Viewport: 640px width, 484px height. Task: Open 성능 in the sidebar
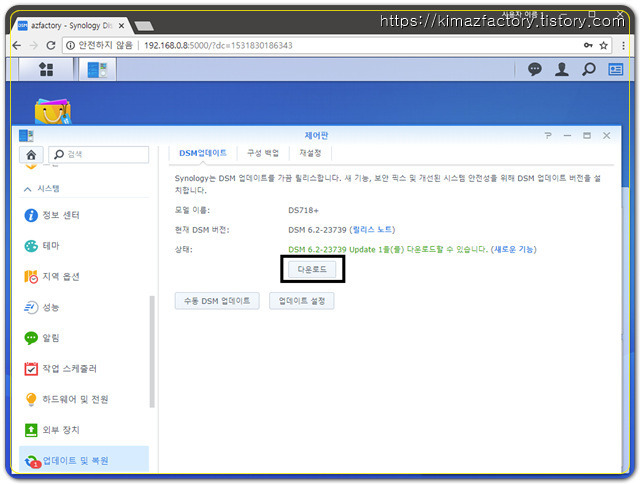[x=84, y=307]
